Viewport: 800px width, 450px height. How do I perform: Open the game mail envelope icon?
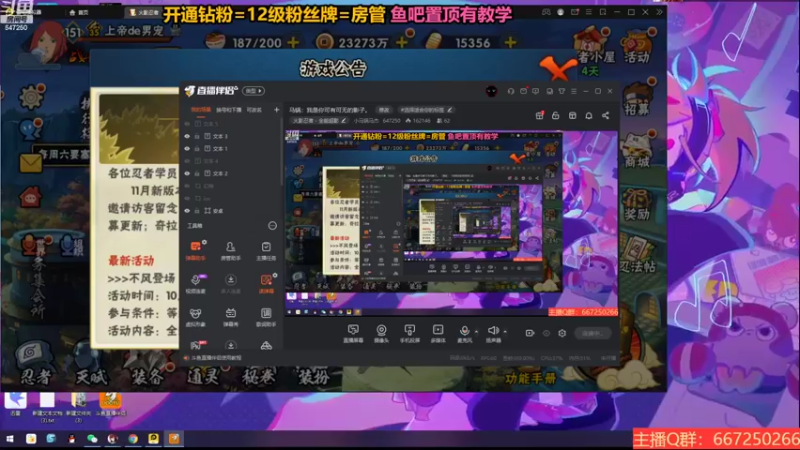tap(31, 163)
